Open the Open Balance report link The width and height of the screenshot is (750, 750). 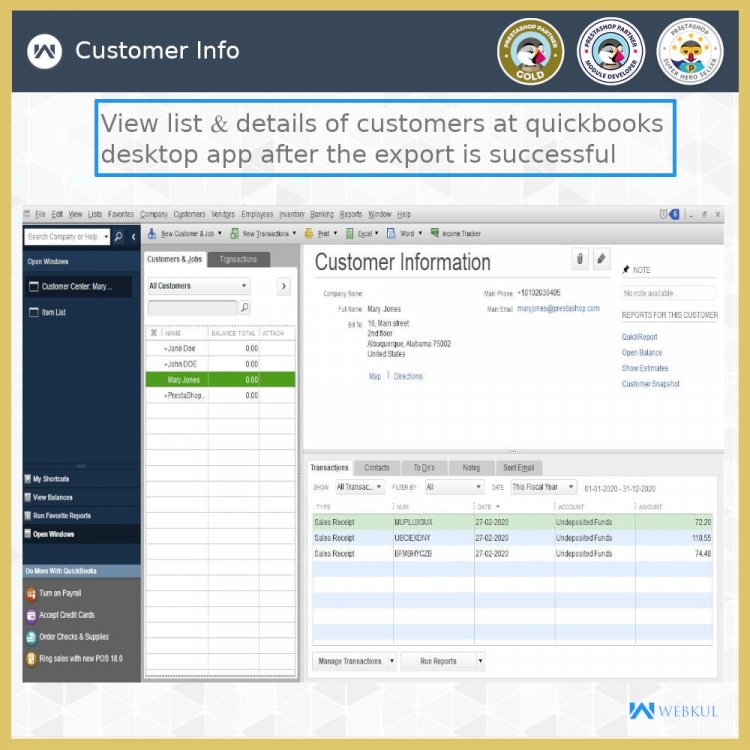(x=642, y=353)
